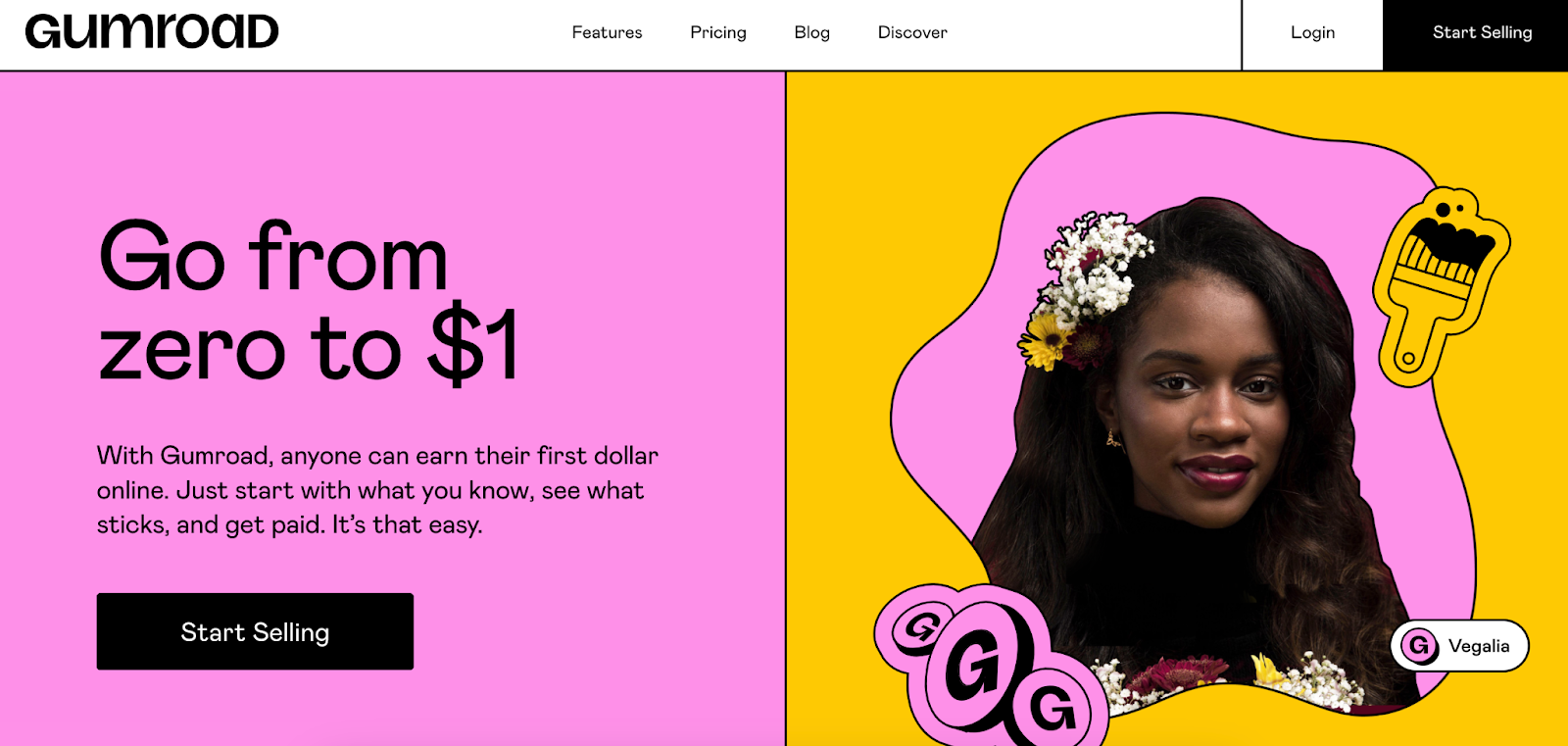Click the Gumroad description paragraph text
1568x746 pixels.
pos(377,490)
